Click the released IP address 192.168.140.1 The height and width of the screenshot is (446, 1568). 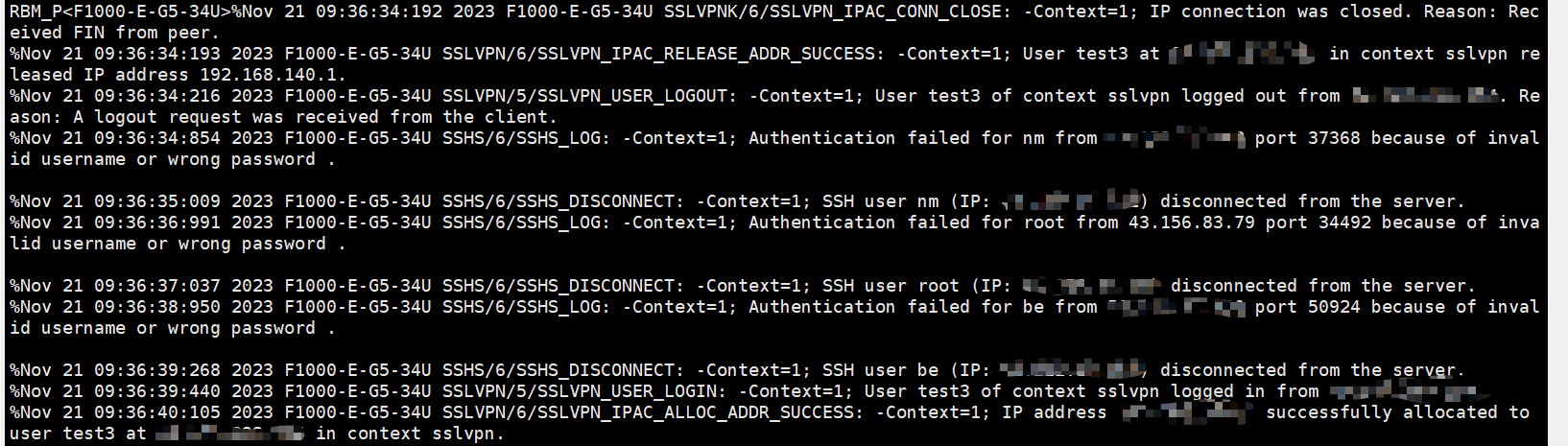pos(272,75)
